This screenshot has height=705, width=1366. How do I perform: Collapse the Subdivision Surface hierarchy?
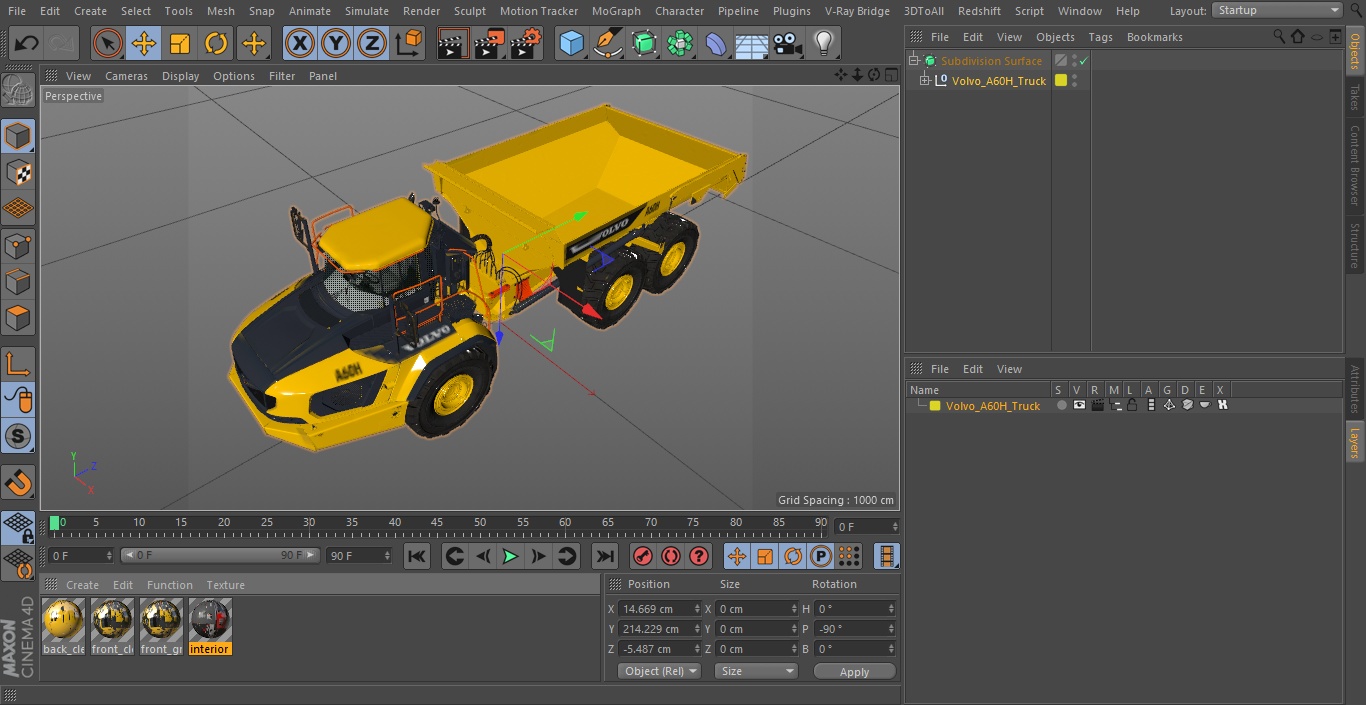(913, 61)
